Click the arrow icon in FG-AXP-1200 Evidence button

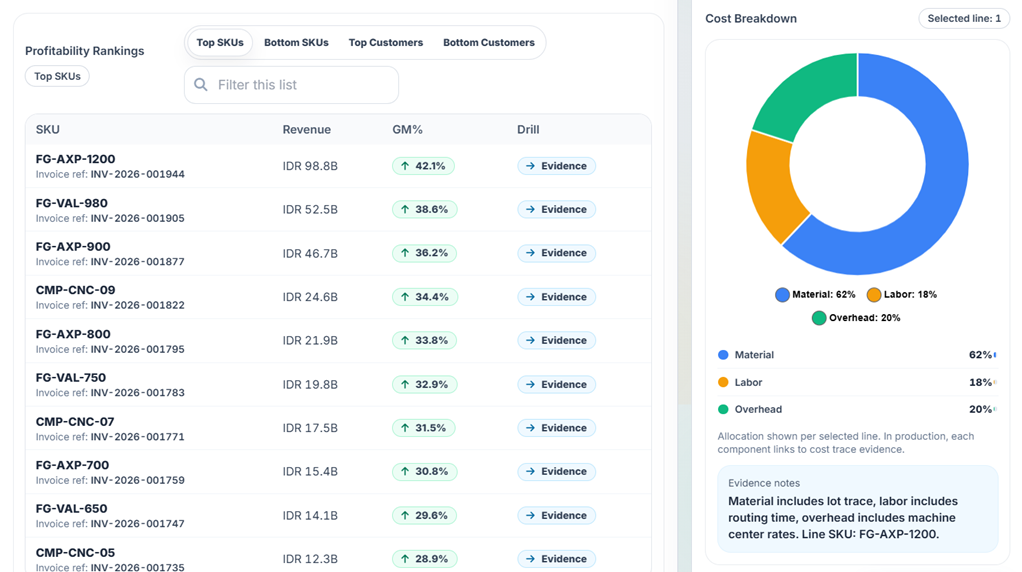[530, 166]
